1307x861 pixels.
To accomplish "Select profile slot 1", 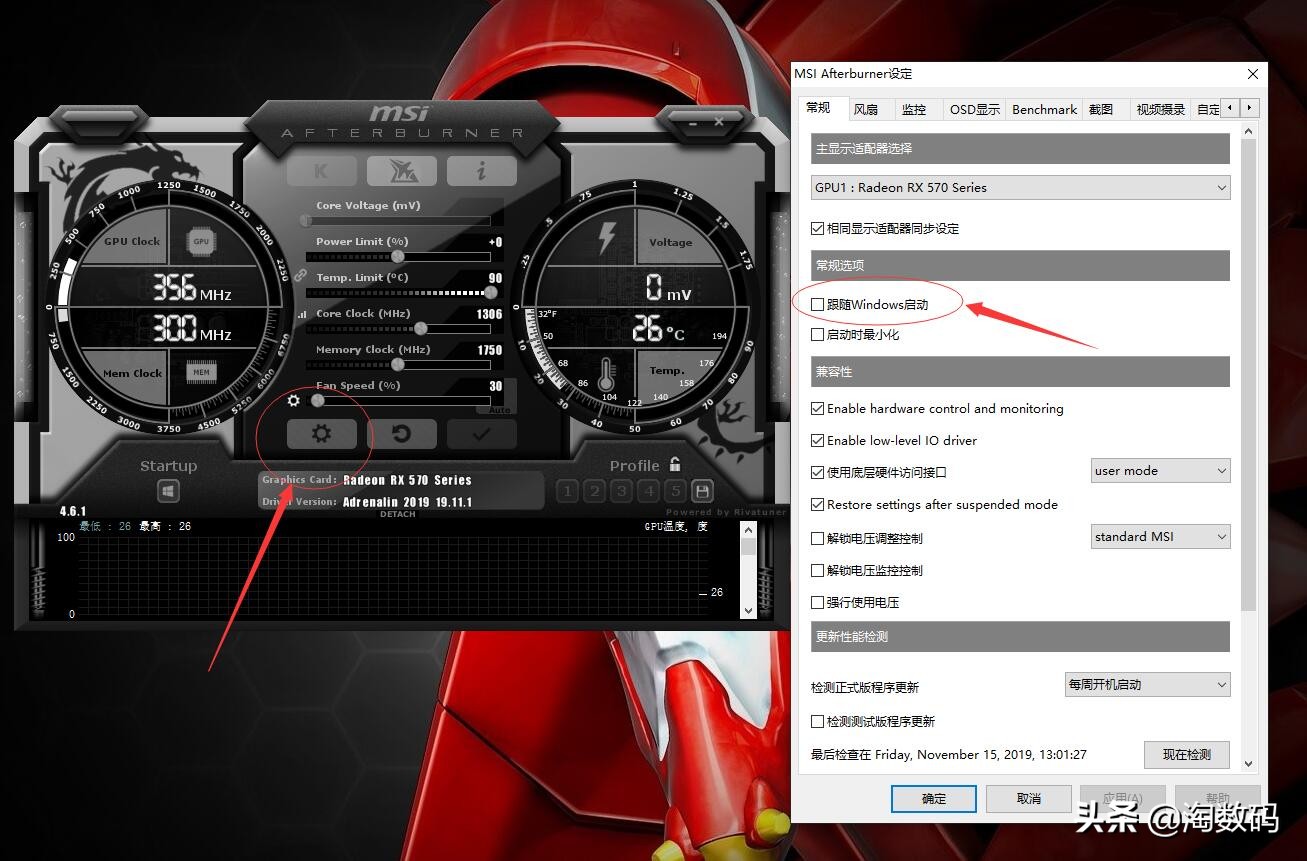I will coord(568,491).
